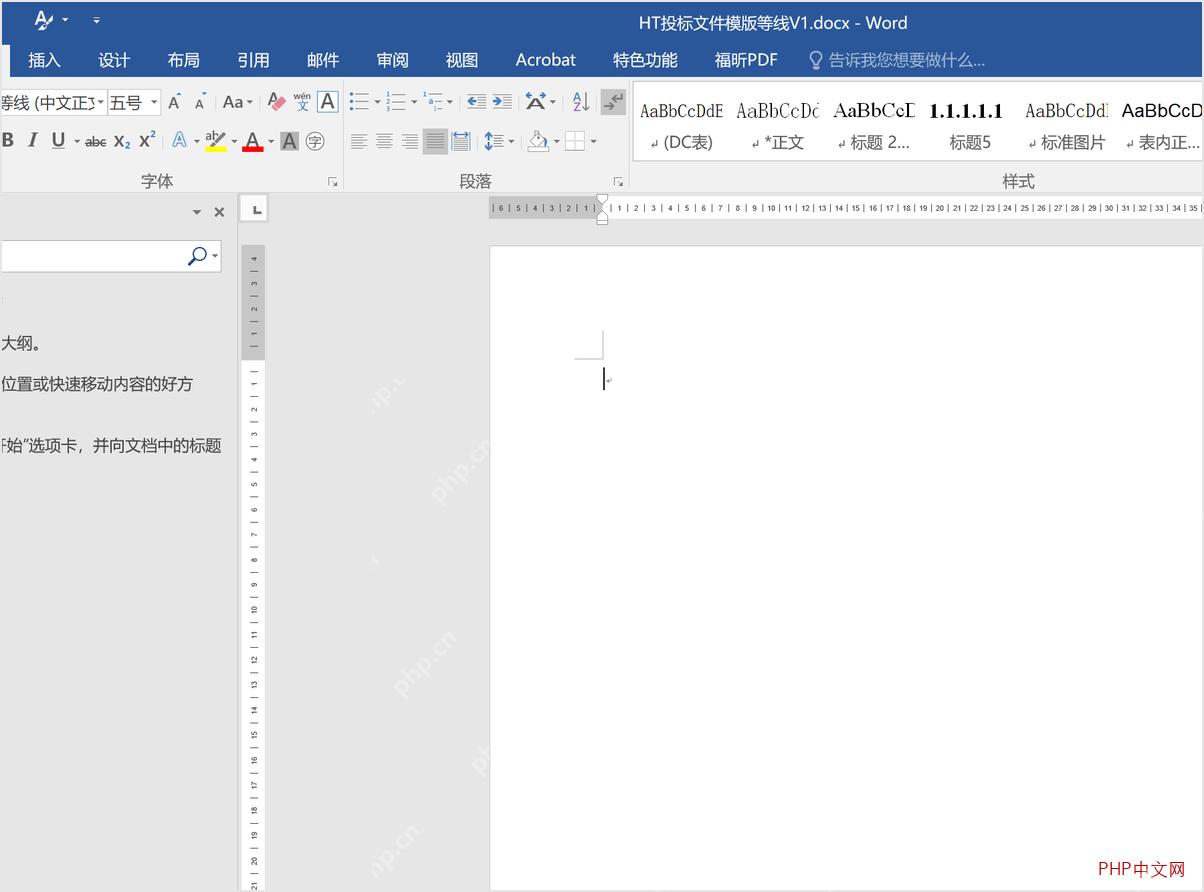Toggle show/hide paragraph marks
Screen dimensions: 1204x892
[613, 102]
